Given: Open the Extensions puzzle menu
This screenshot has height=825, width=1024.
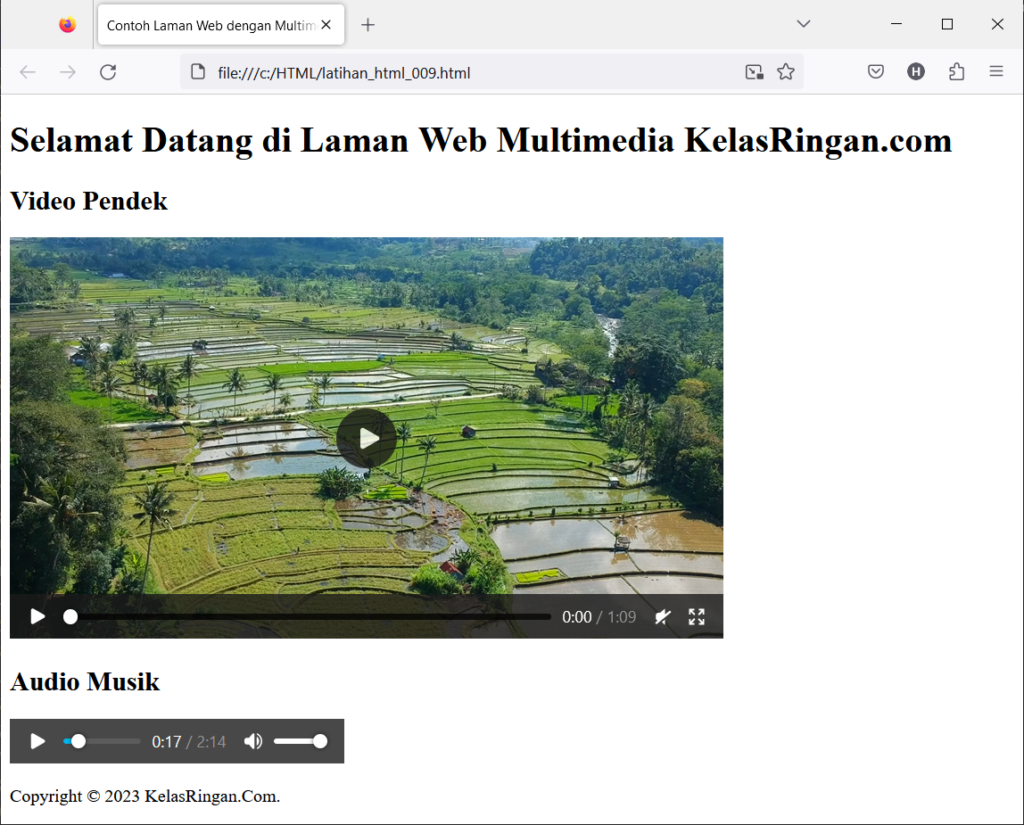Looking at the screenshot, I should 956,72.
